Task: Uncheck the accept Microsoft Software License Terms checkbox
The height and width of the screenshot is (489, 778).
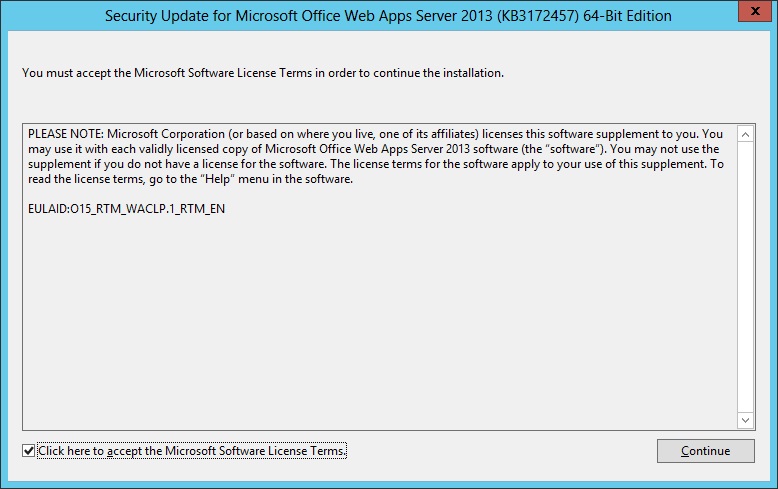Action: [29, 451]
